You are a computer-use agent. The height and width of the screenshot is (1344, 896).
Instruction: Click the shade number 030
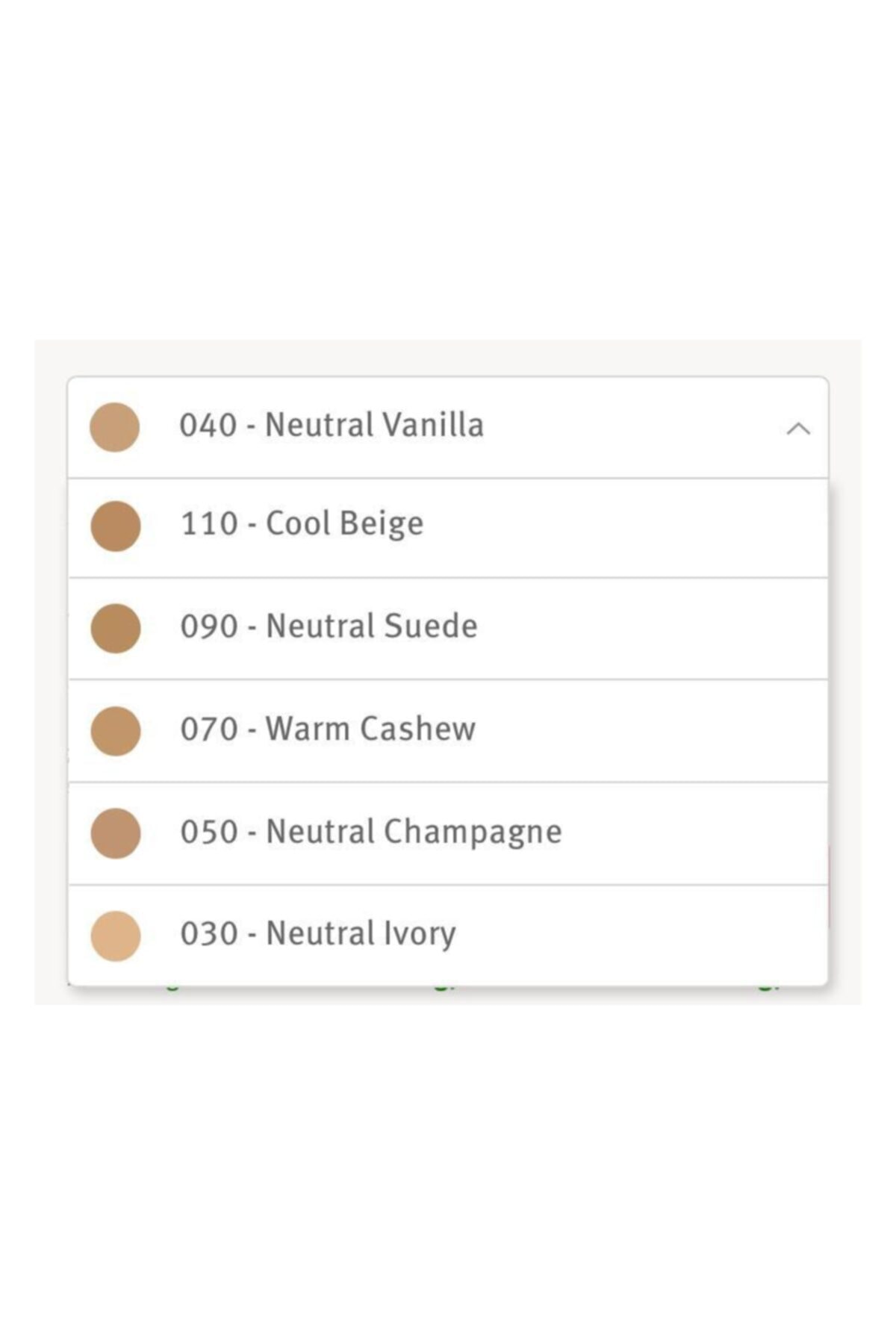[x=209, y=934]
